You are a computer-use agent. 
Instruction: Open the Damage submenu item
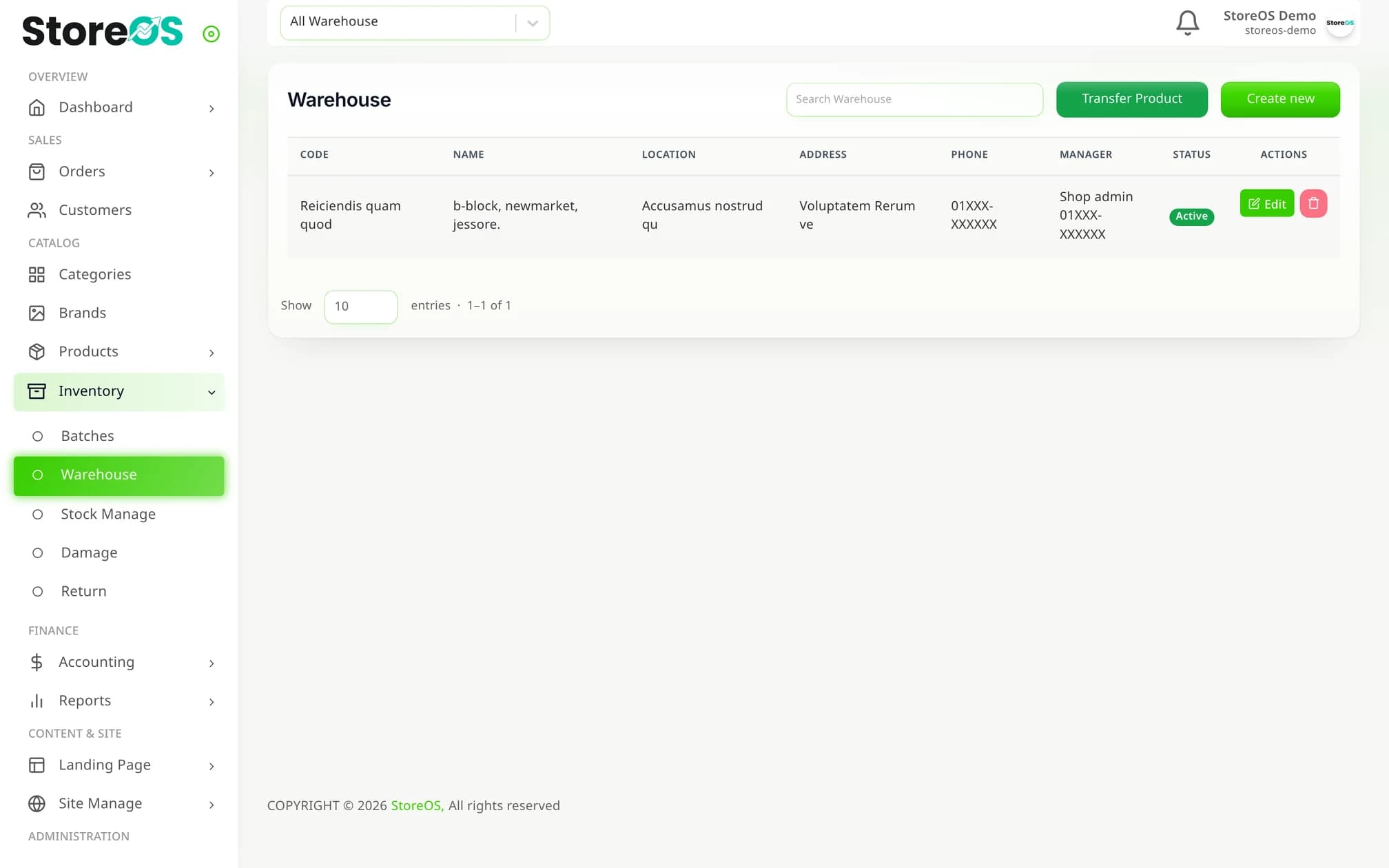pyautogui.click(x=119, y=553)
